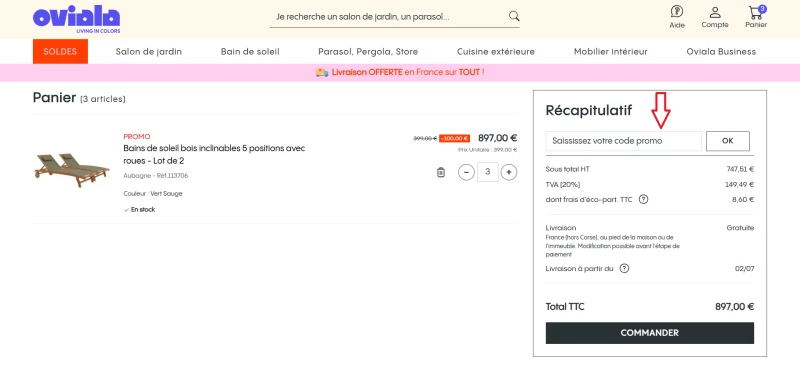Open Mobilier intérieur menu
The image size is (800, 366).
(611, 52)
